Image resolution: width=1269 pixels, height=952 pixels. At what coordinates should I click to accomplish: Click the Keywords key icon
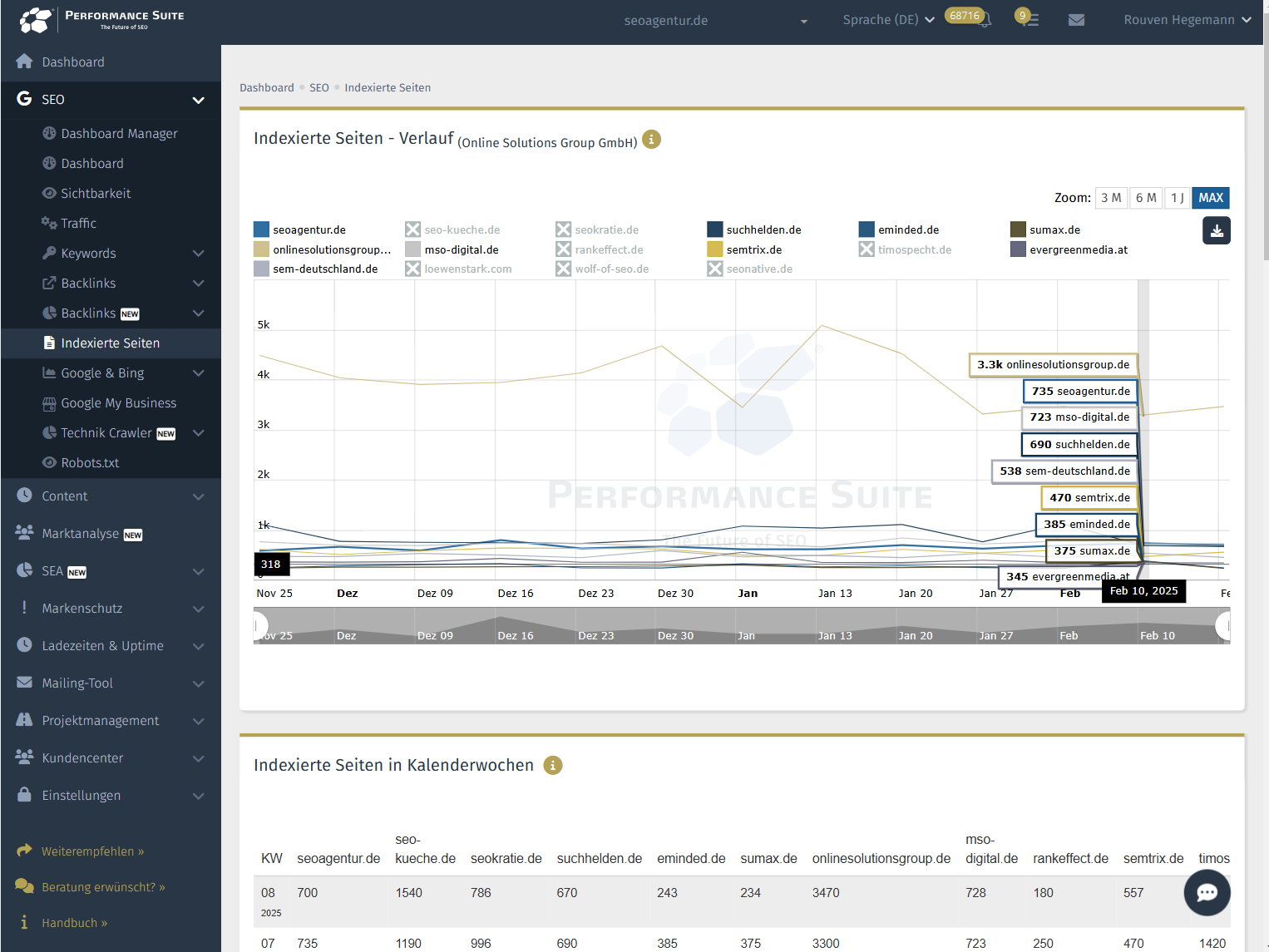click(x=49, y=253)
